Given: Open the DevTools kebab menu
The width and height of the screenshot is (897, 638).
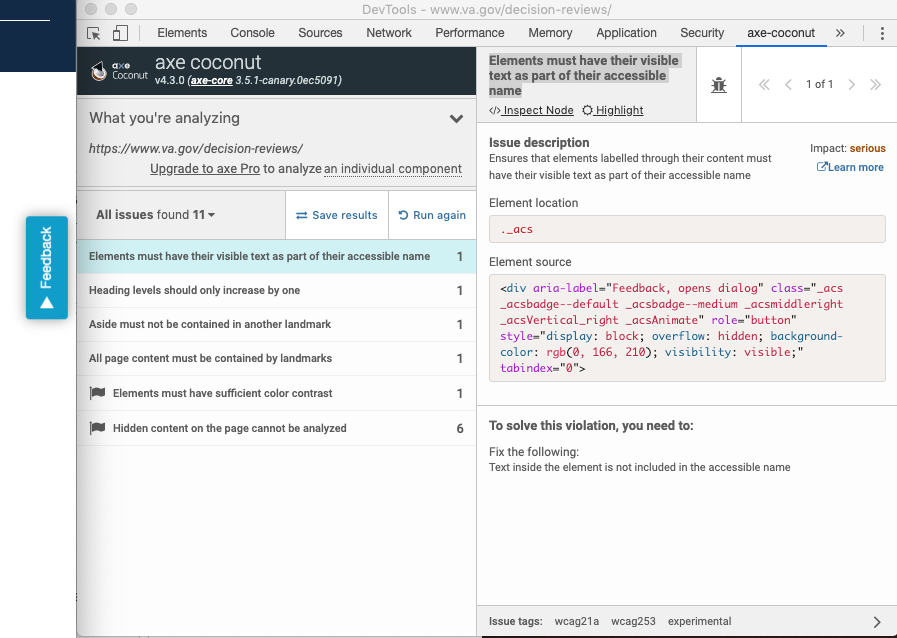Looking at the screenshot, I should [882, 33].
